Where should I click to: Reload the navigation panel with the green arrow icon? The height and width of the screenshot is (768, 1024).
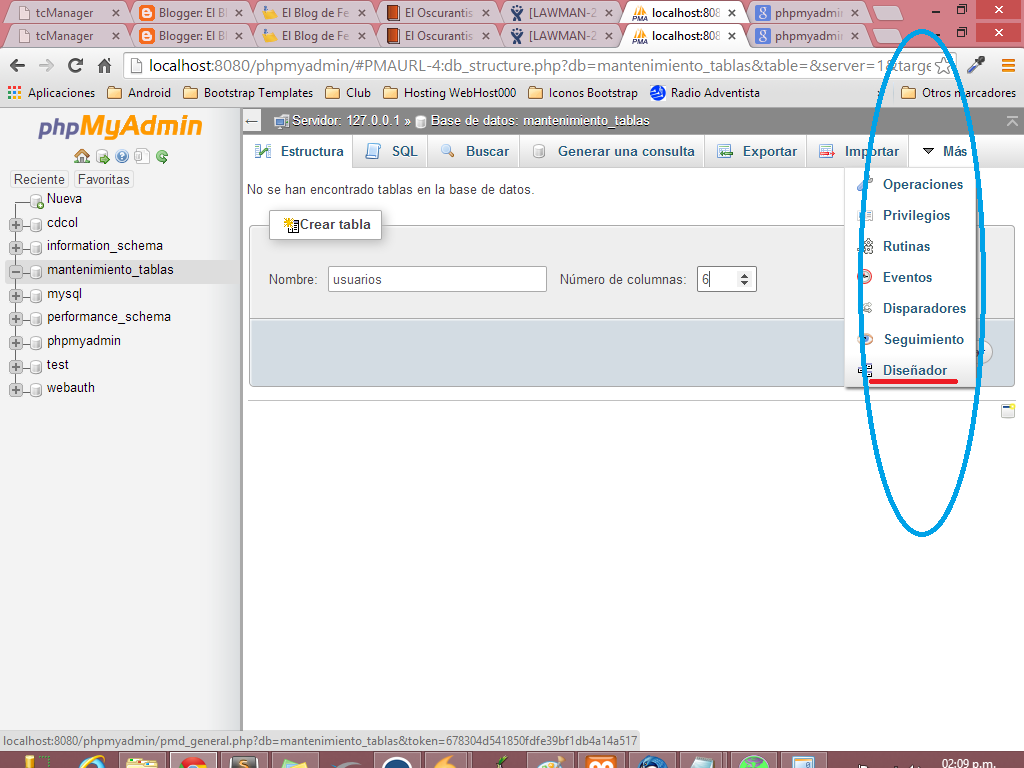162,157
